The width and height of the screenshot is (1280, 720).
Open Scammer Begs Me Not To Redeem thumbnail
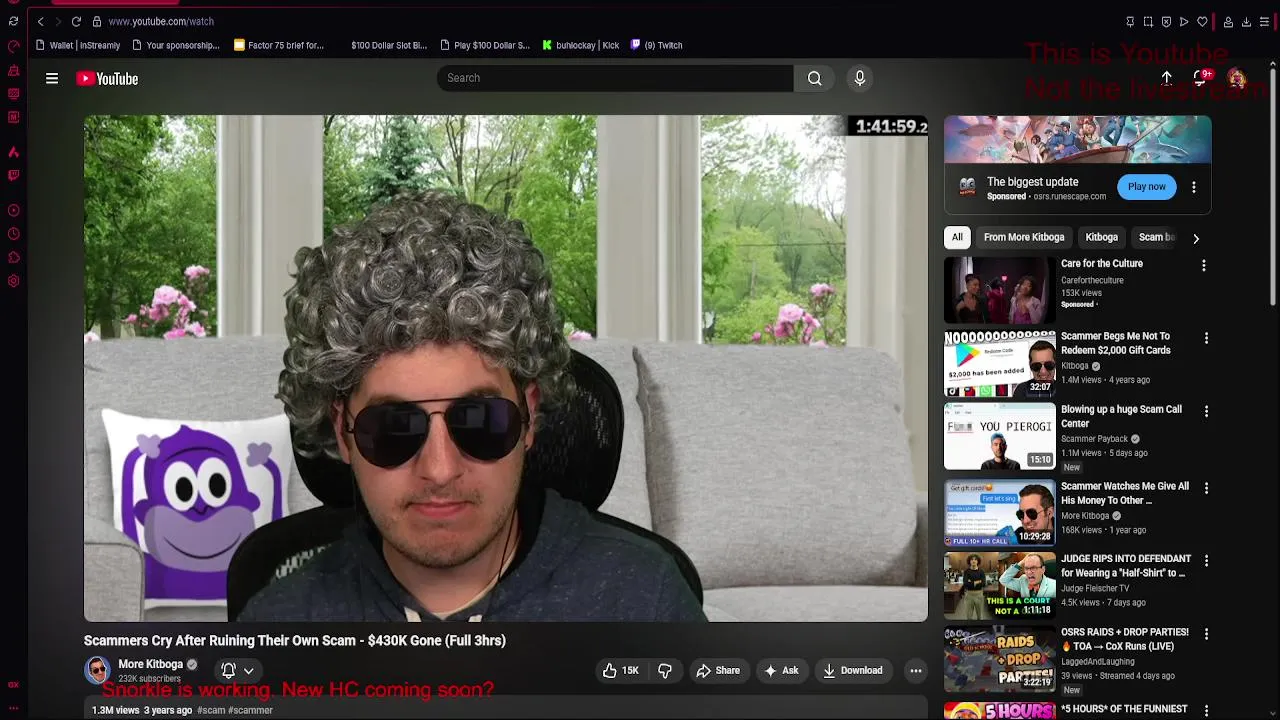(999, 364)
